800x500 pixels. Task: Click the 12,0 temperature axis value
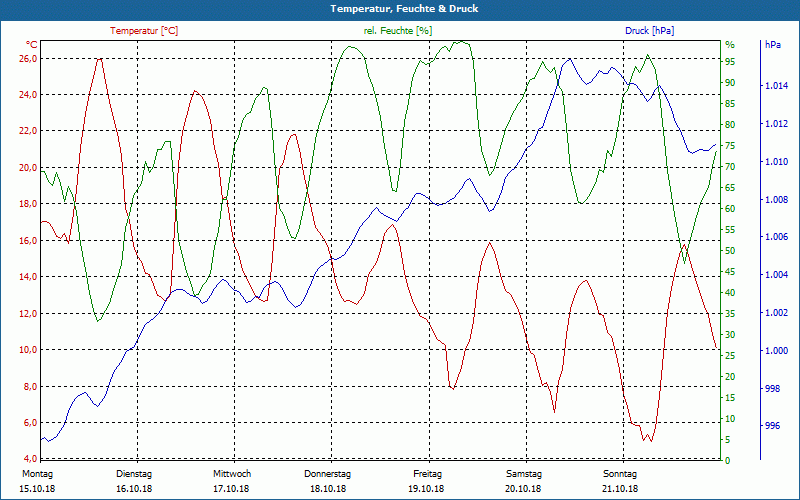[x=28, y=314]
